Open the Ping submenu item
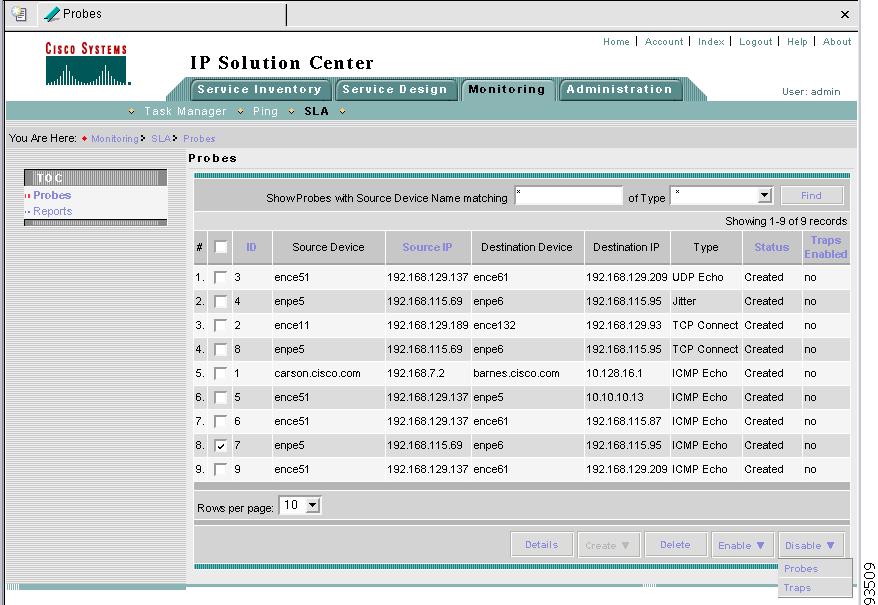The image size is (878, 605). point(265,111)
